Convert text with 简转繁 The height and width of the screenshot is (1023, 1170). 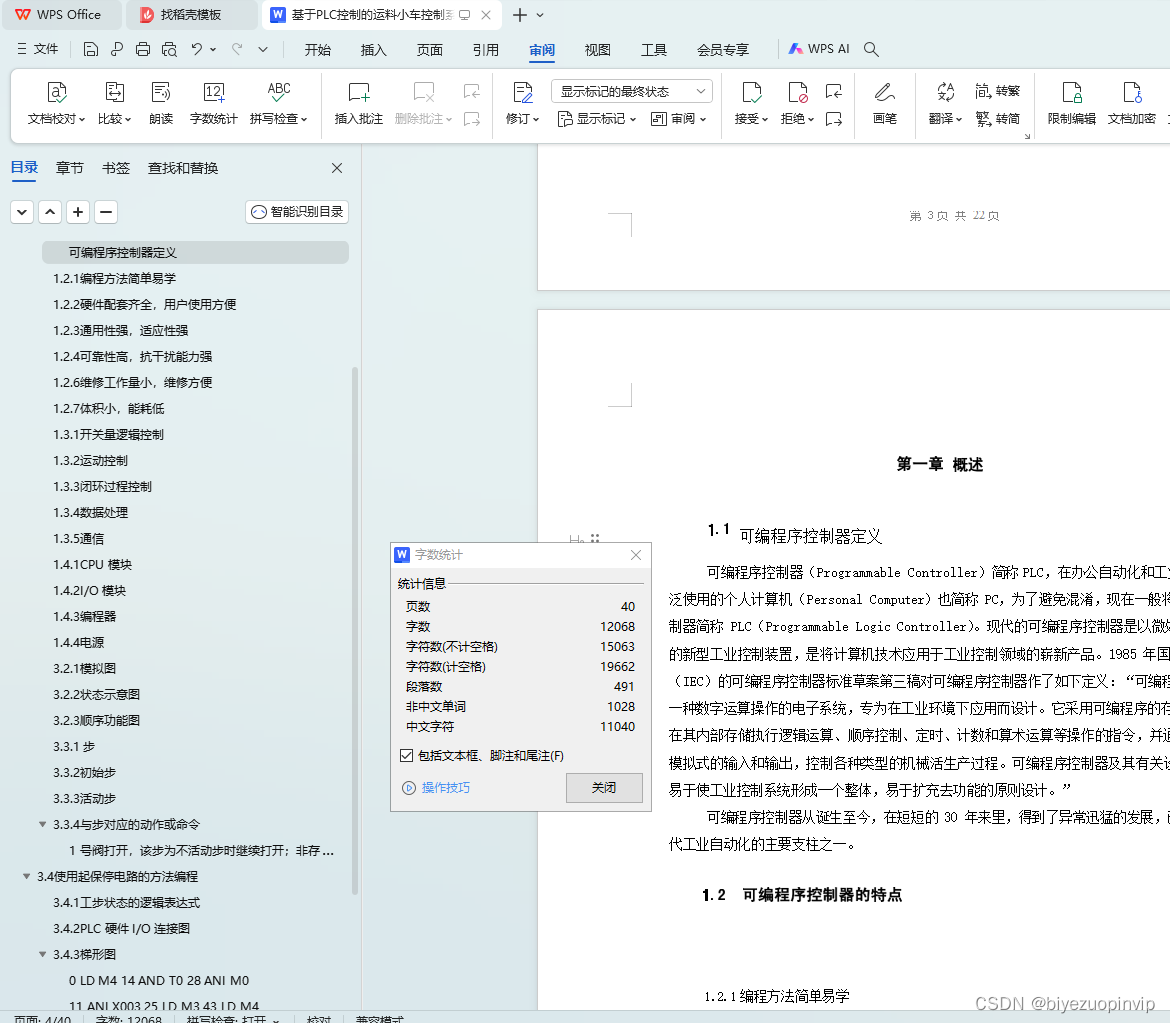(x=998, y=91)
